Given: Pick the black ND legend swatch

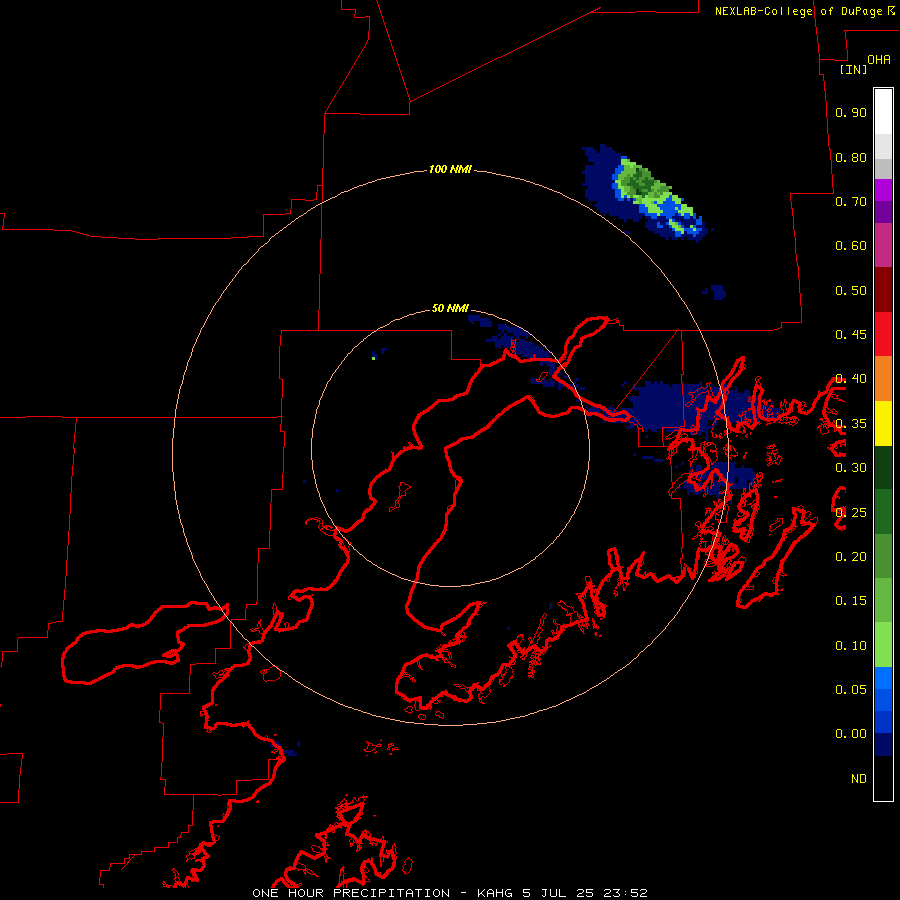Looking at the screenshot, I should click(883, 778).
